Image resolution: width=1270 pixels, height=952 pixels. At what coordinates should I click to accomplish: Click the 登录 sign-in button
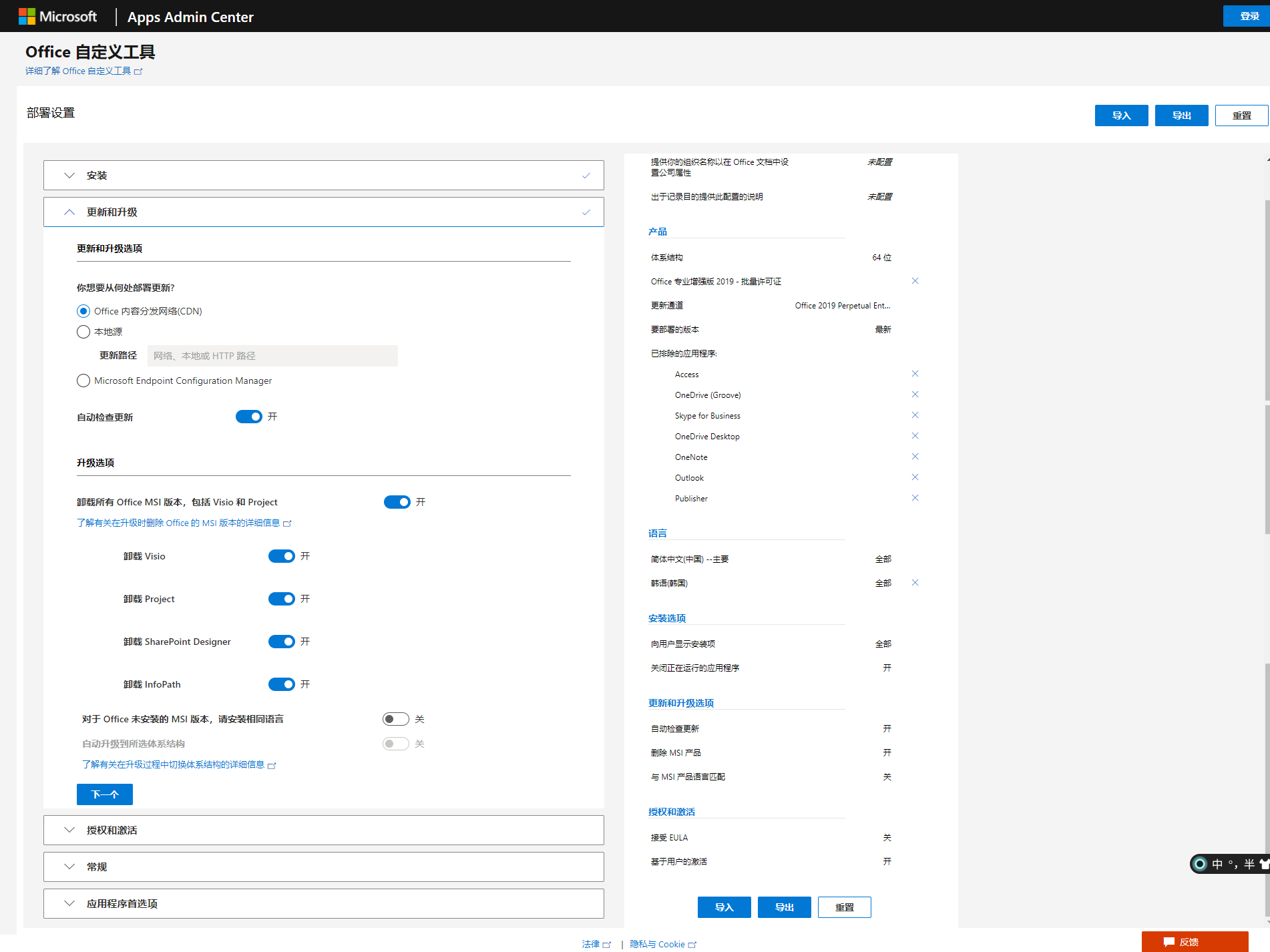tap(1247, 16)
